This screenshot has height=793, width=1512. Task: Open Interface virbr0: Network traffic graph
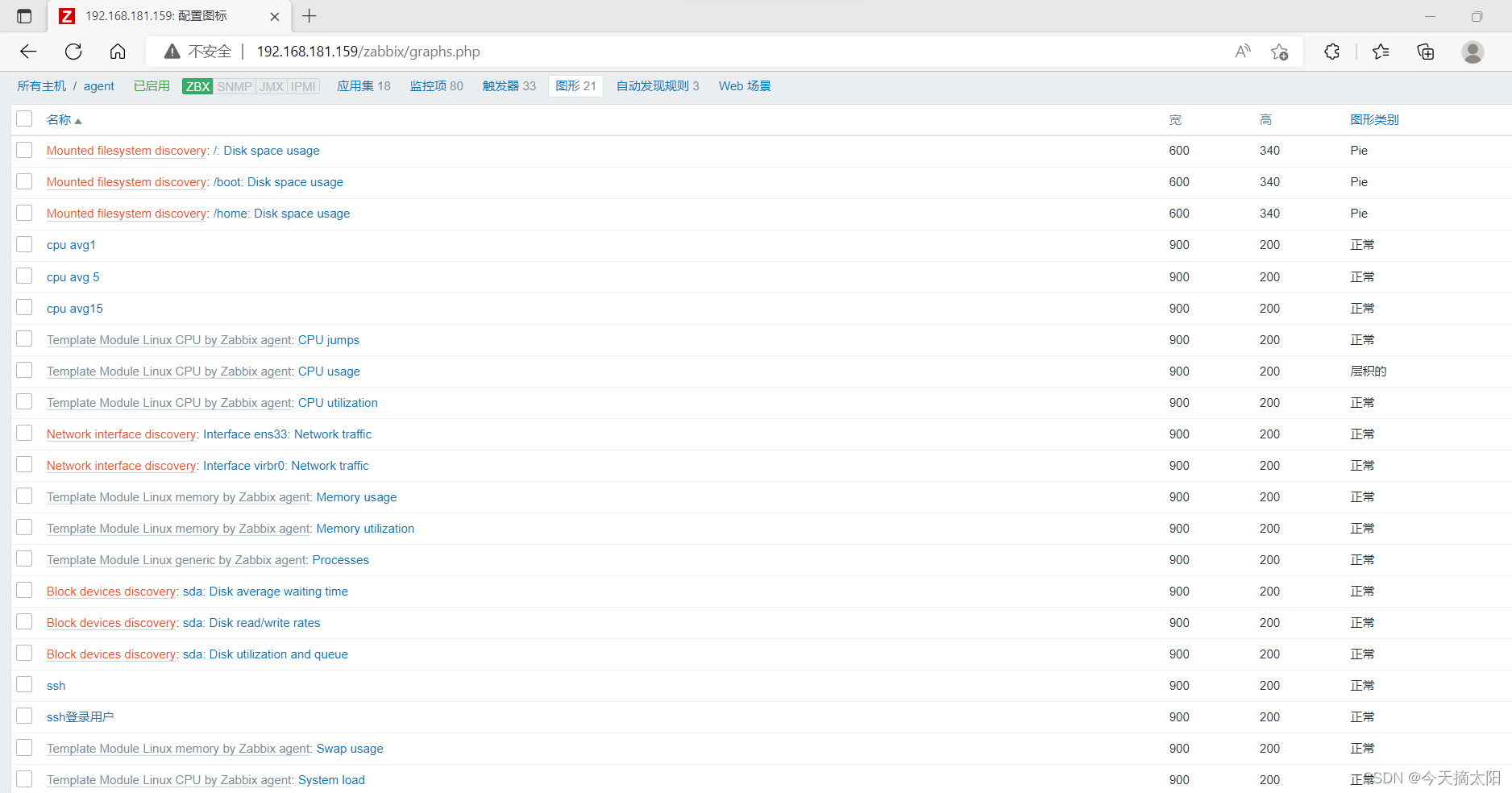coord(286,466)
